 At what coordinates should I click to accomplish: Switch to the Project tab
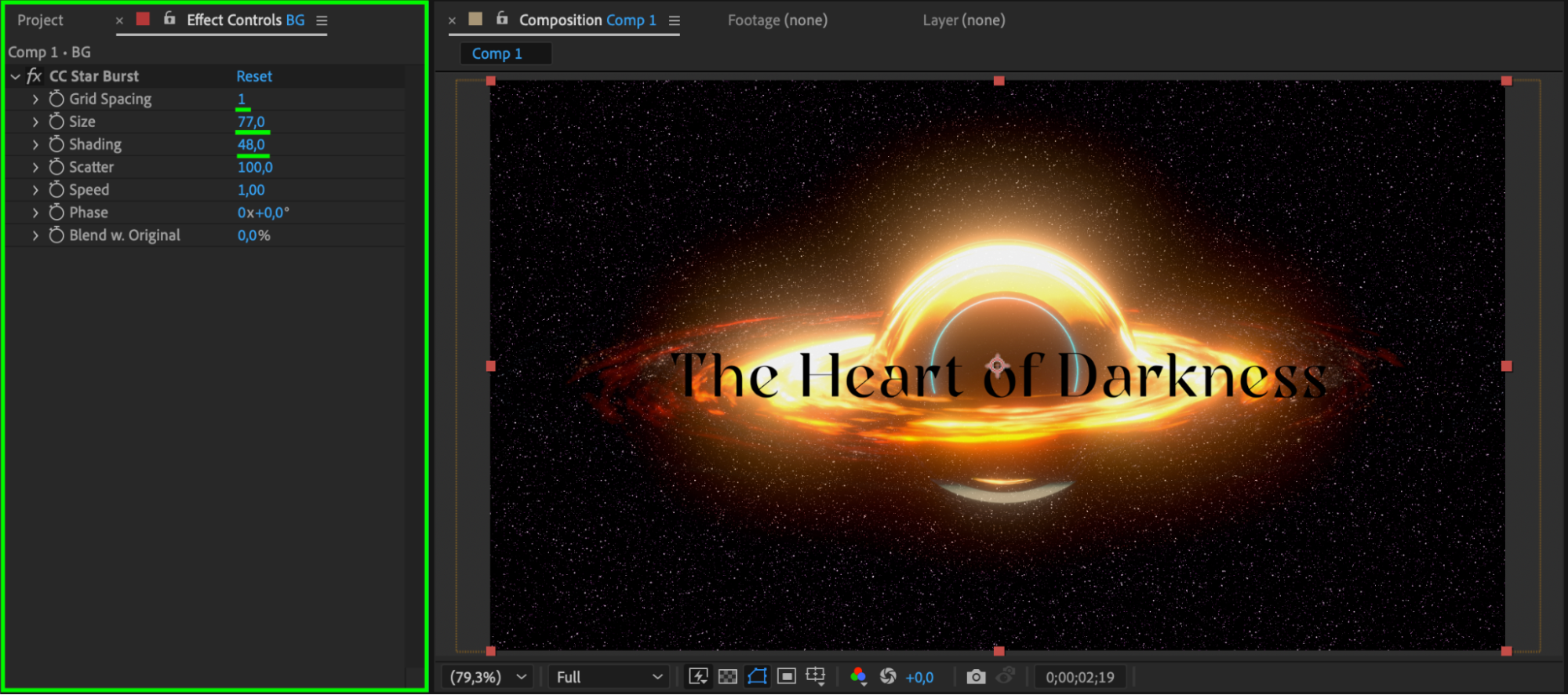tap(40, 20)
